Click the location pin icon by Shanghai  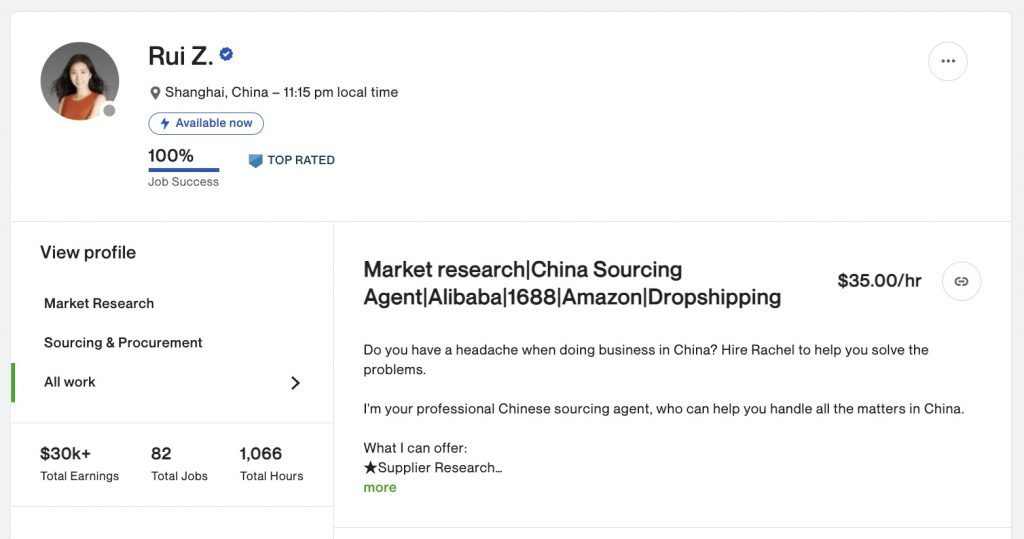(155, 93)
